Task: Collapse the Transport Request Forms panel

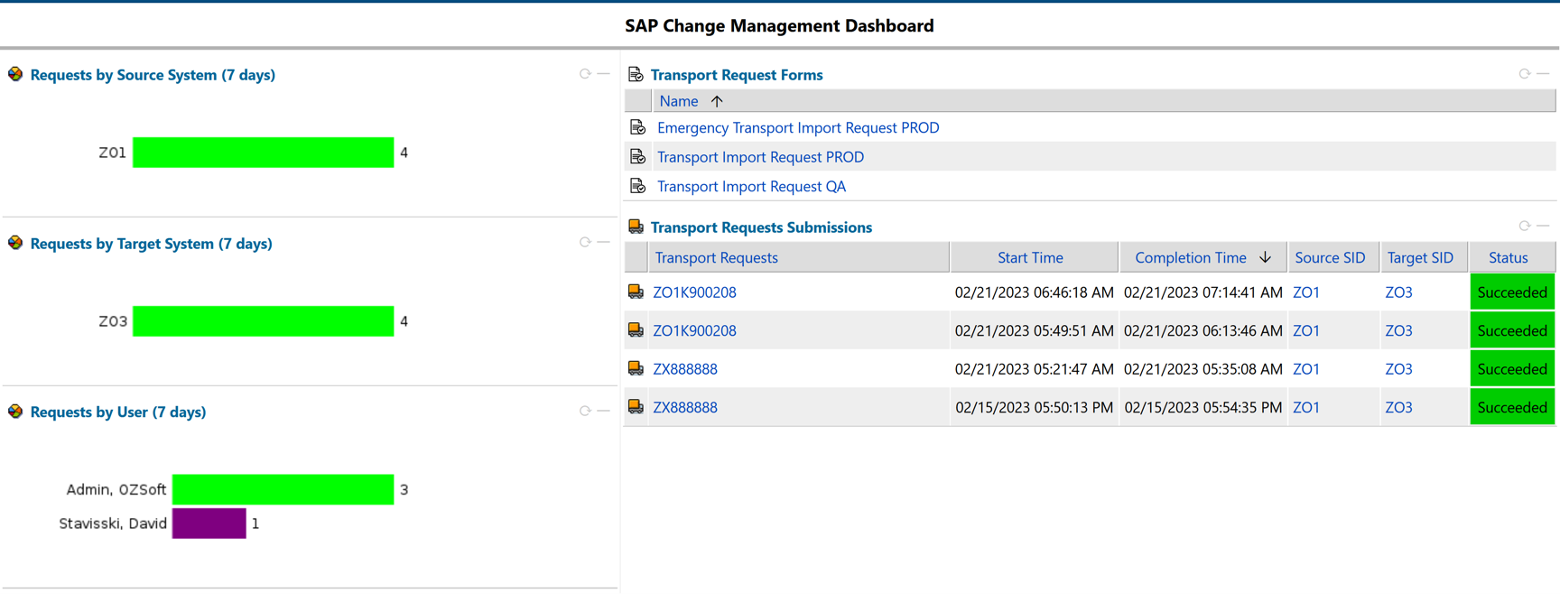Action: pyautogui.click(x=1543, y=73)
